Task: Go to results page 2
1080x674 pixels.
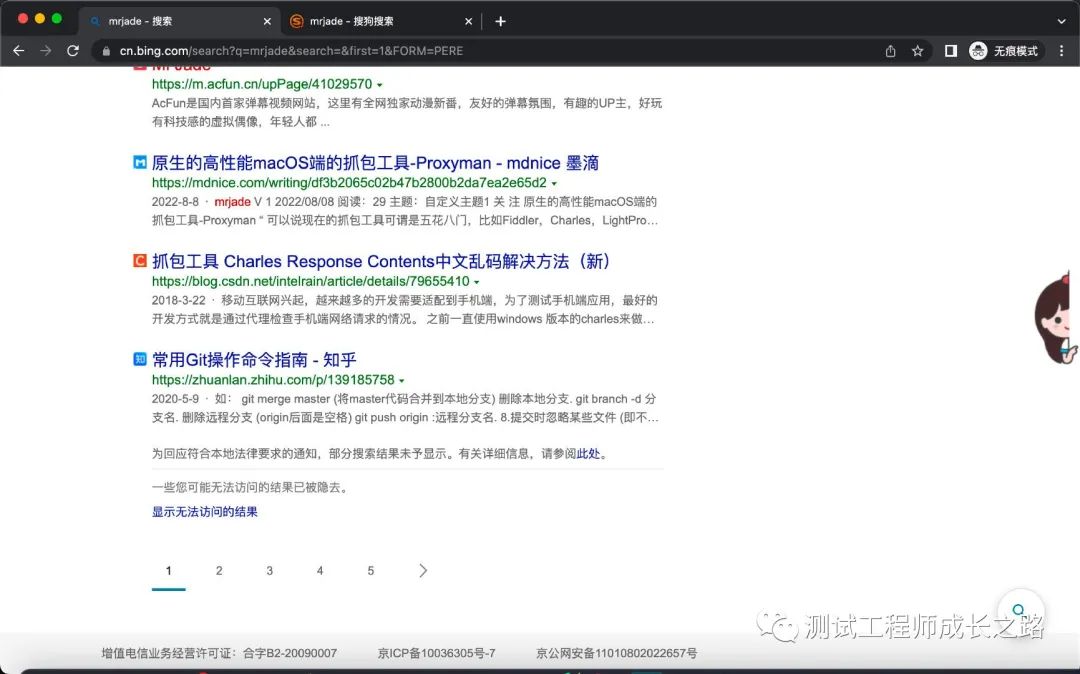Action: (x=219, y=571)
